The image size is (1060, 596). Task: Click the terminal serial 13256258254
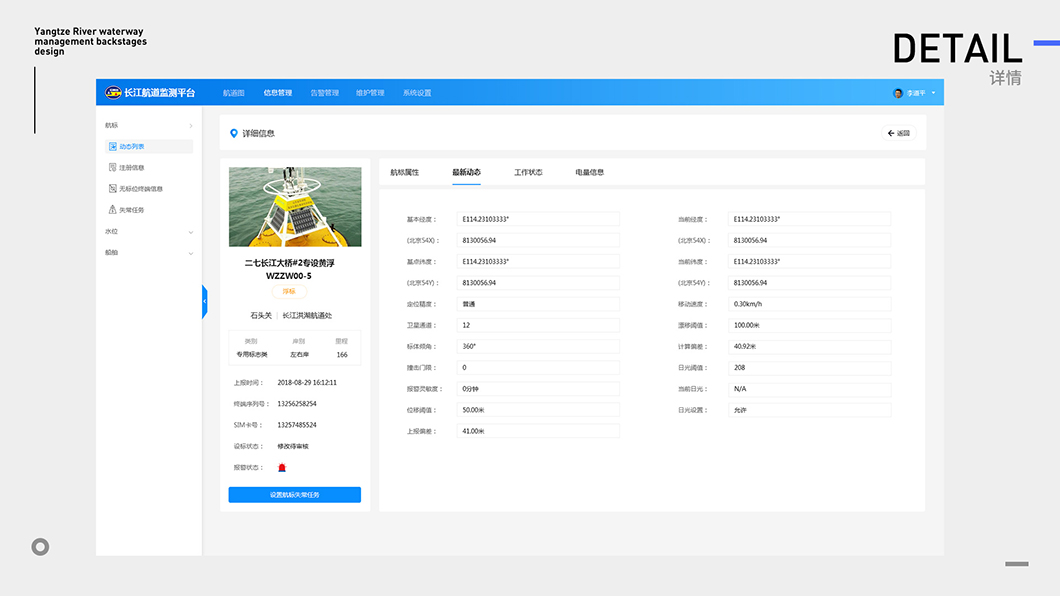pos(297,404)
